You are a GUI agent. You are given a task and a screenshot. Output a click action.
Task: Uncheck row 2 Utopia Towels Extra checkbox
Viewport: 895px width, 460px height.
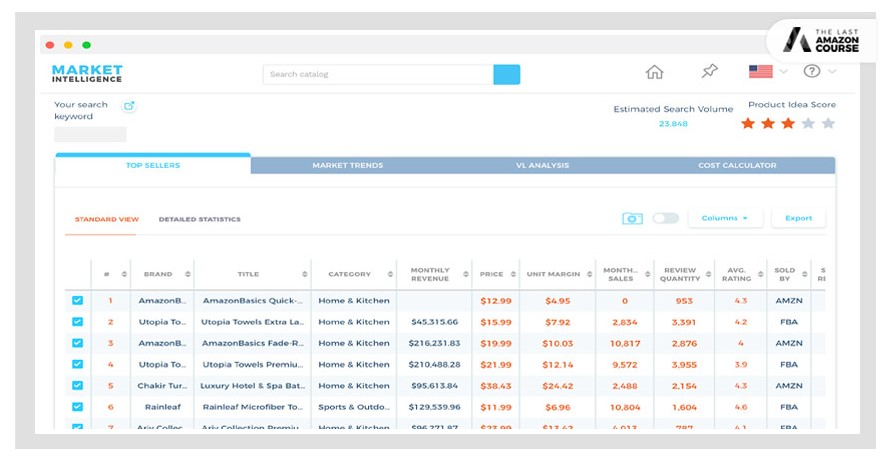coord(78,322)
